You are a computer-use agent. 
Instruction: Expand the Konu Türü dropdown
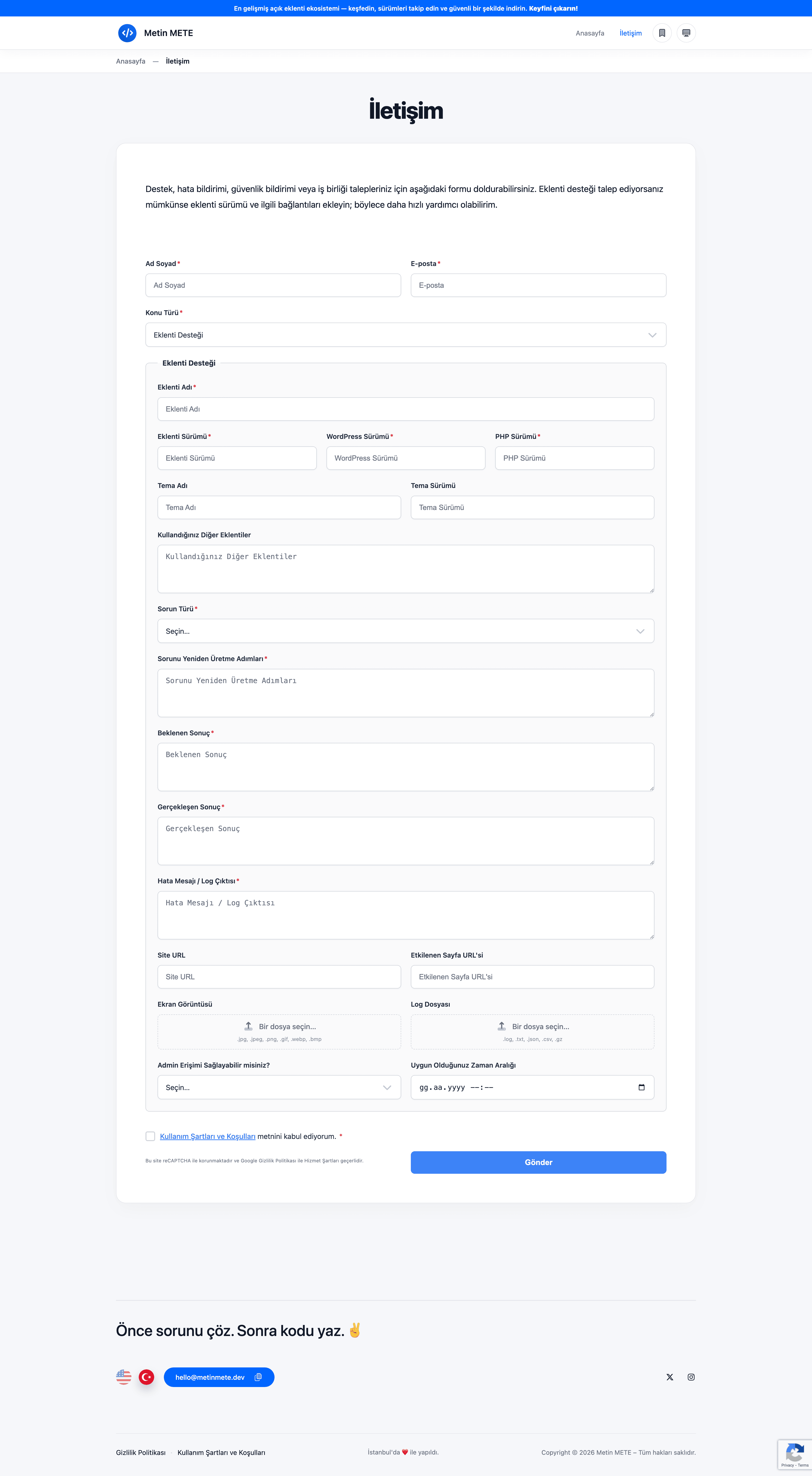click(x=406, y=335)
